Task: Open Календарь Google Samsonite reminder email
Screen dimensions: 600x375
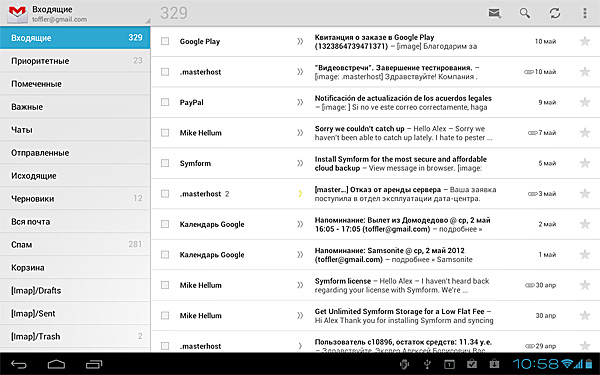Action: point(375,255)
